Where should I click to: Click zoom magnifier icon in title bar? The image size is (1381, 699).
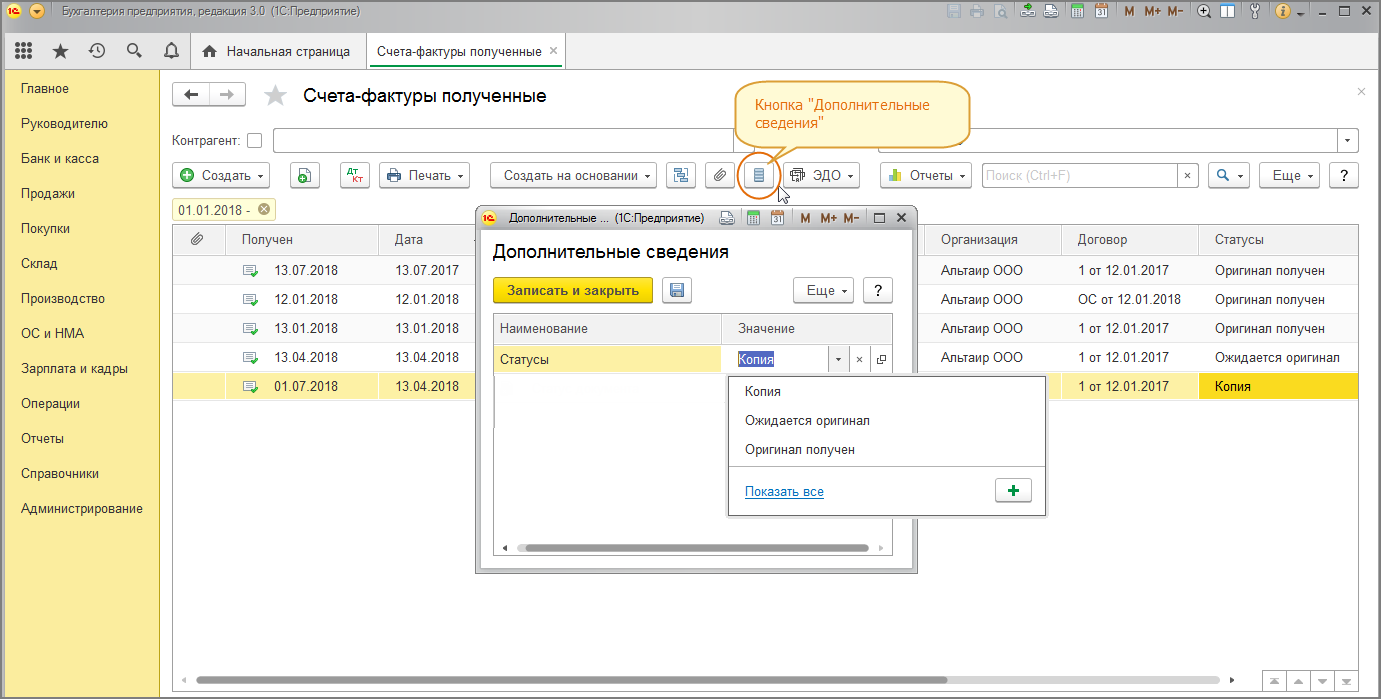[x=1204, y=12]
